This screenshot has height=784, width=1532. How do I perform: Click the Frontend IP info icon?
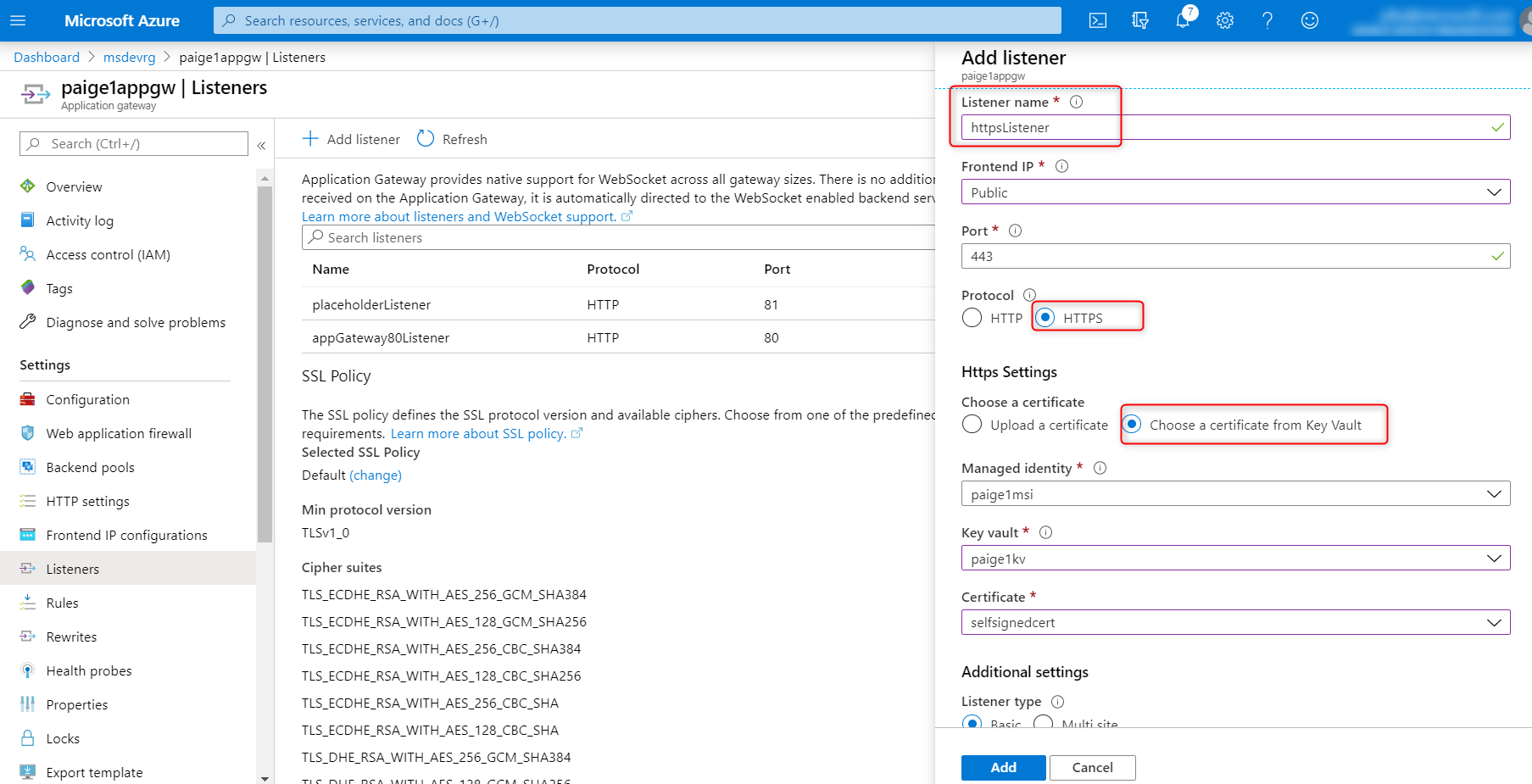coord(1061,166)
